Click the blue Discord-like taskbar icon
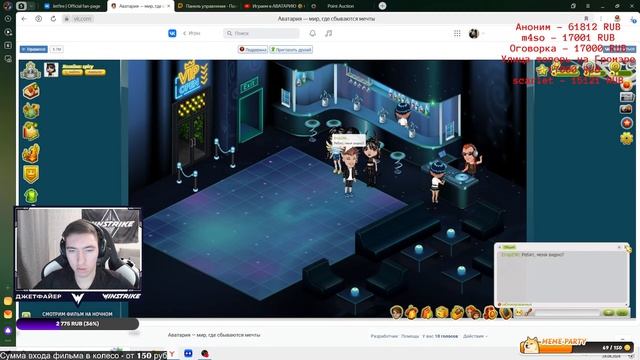 [188, 353]
